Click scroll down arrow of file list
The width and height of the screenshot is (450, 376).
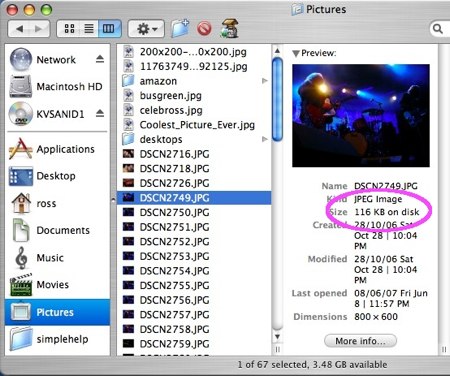point(277,337)
